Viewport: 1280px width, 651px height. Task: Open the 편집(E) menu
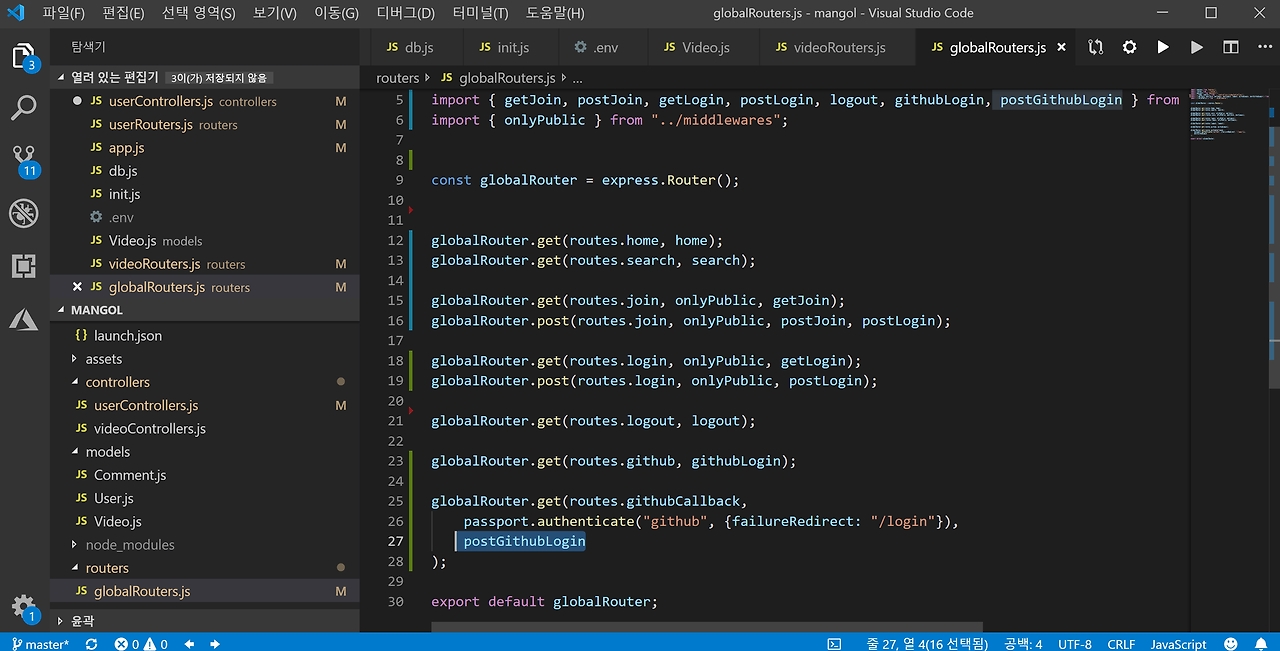[123, 13]
